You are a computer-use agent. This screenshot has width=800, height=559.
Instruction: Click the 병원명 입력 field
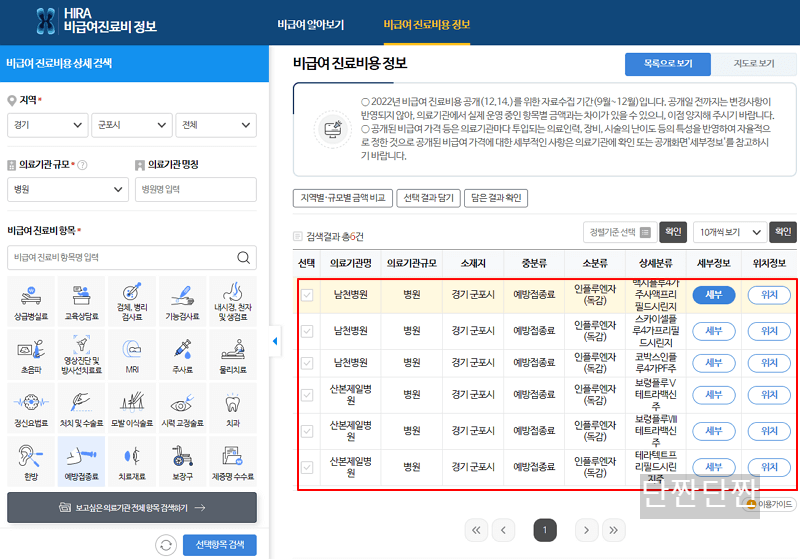[196, 189]
